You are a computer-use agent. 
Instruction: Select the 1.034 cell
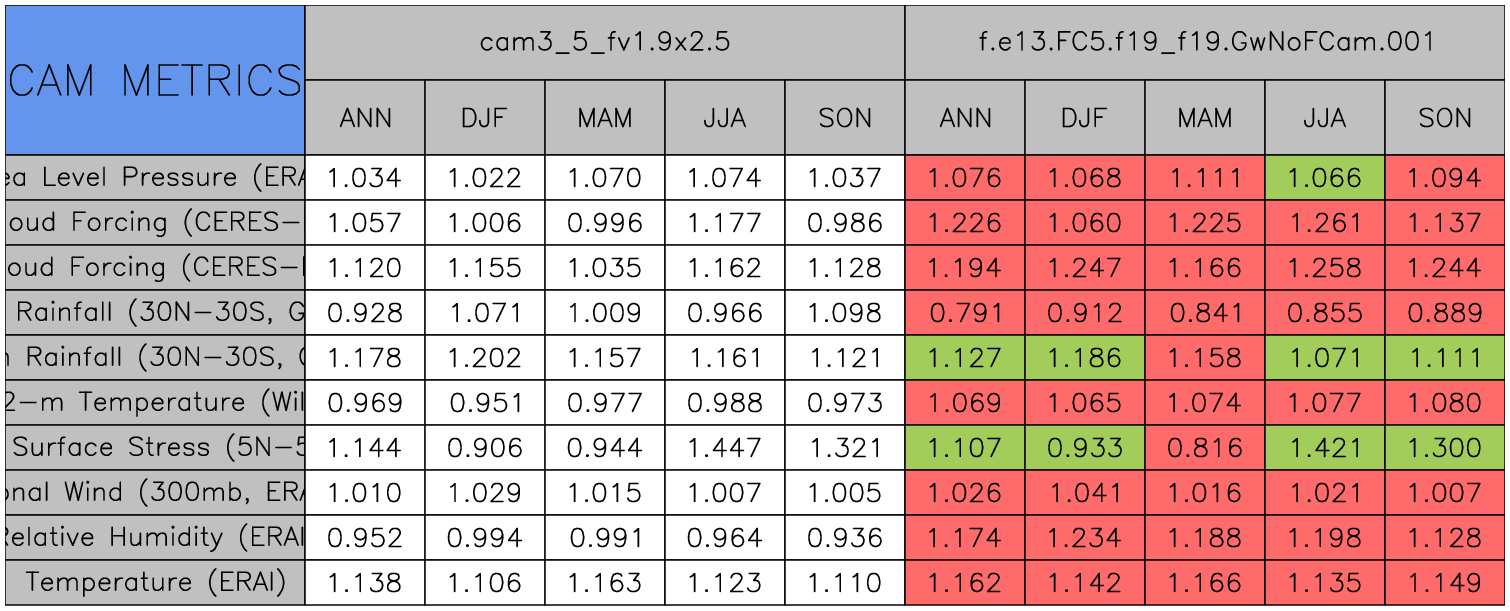point(364,178)
